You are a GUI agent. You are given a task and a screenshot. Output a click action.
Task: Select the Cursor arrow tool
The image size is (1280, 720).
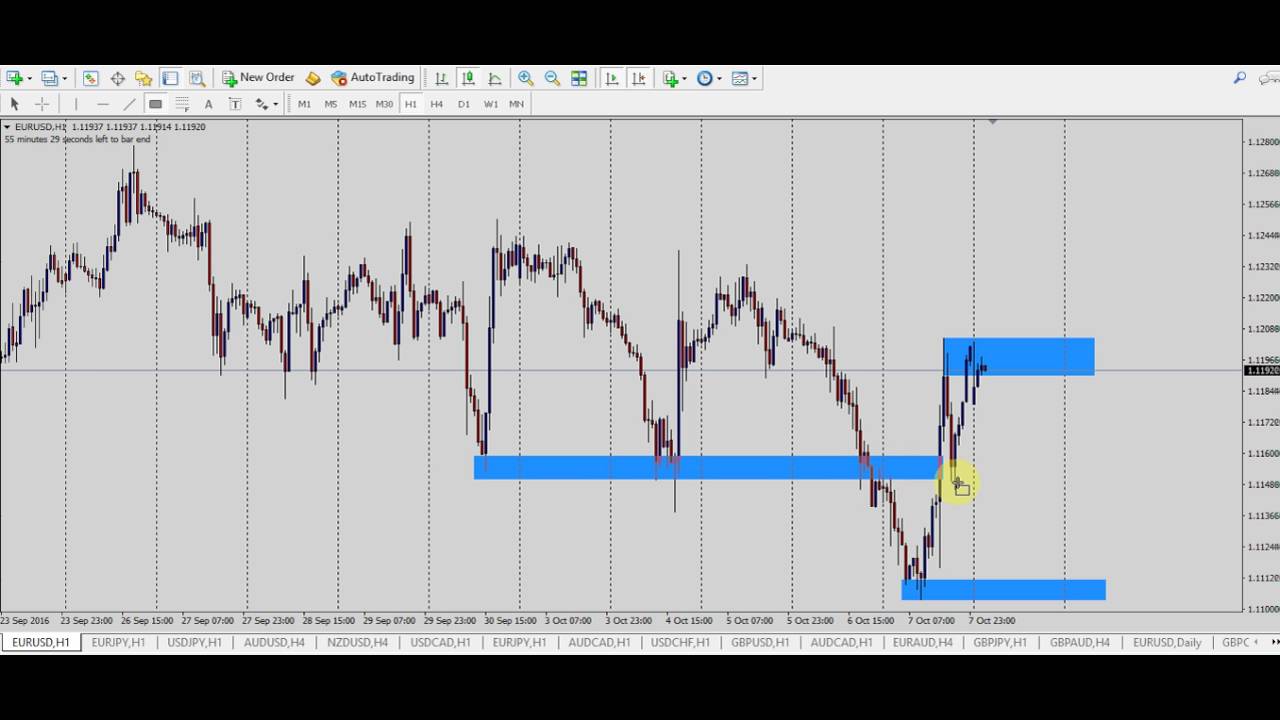(14, 104)
